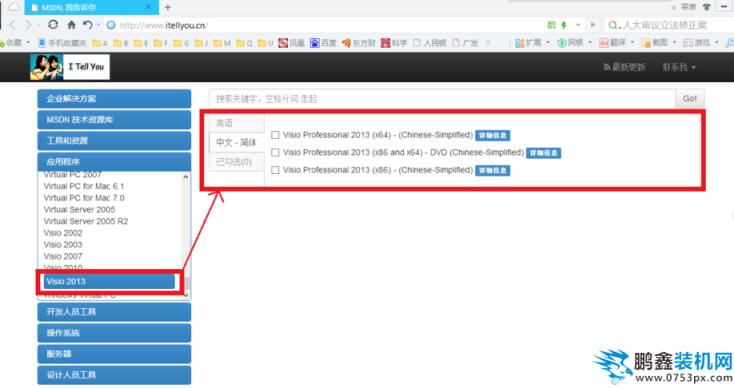This screenshot has height=388, width=734.
Task: Expand the 开发人员工具 category
Action: [114, 312]
